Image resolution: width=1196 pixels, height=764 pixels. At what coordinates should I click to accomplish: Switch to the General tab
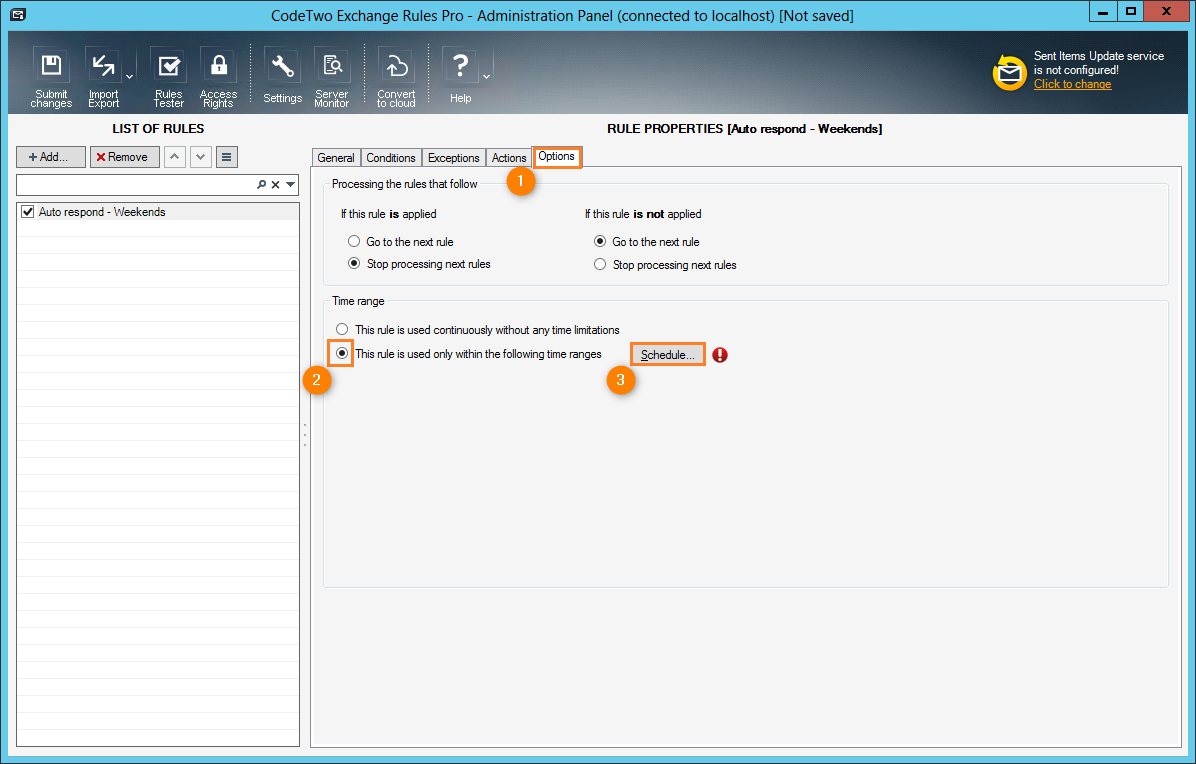(x=336, y=158)
